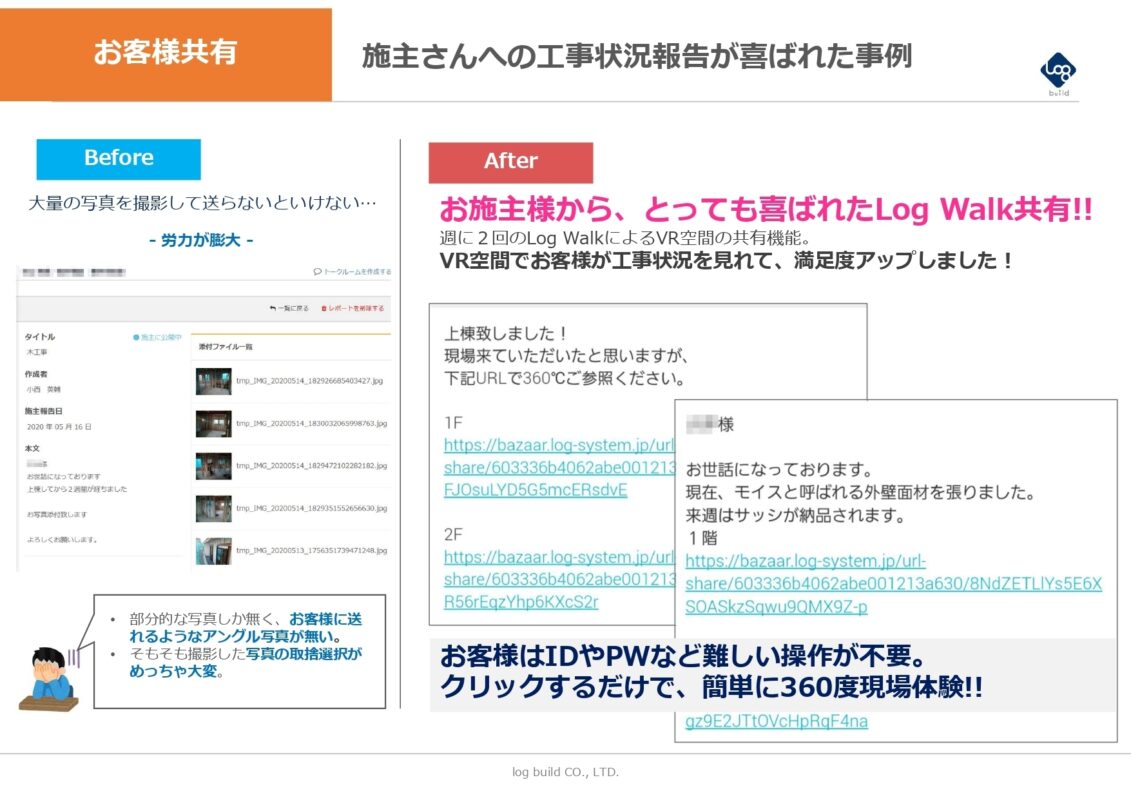Click file name tmp_IMG_20200513_1756351739471248.jpg

click(x=312, y=550)
